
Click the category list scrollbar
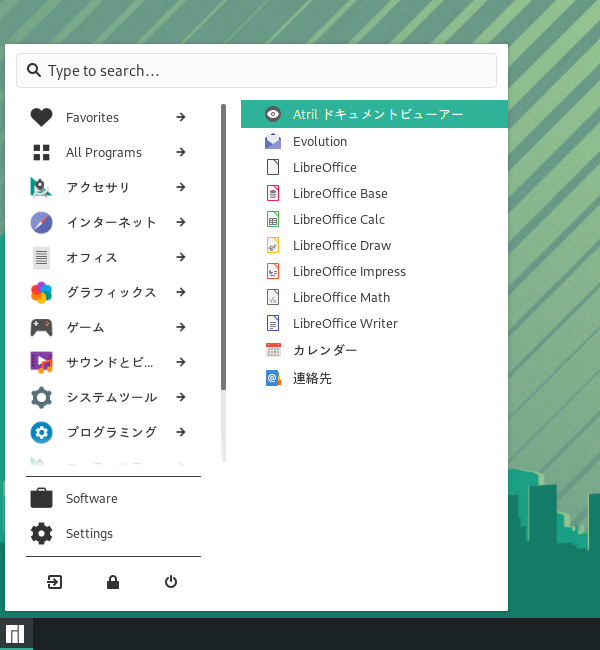pos(224,247)
